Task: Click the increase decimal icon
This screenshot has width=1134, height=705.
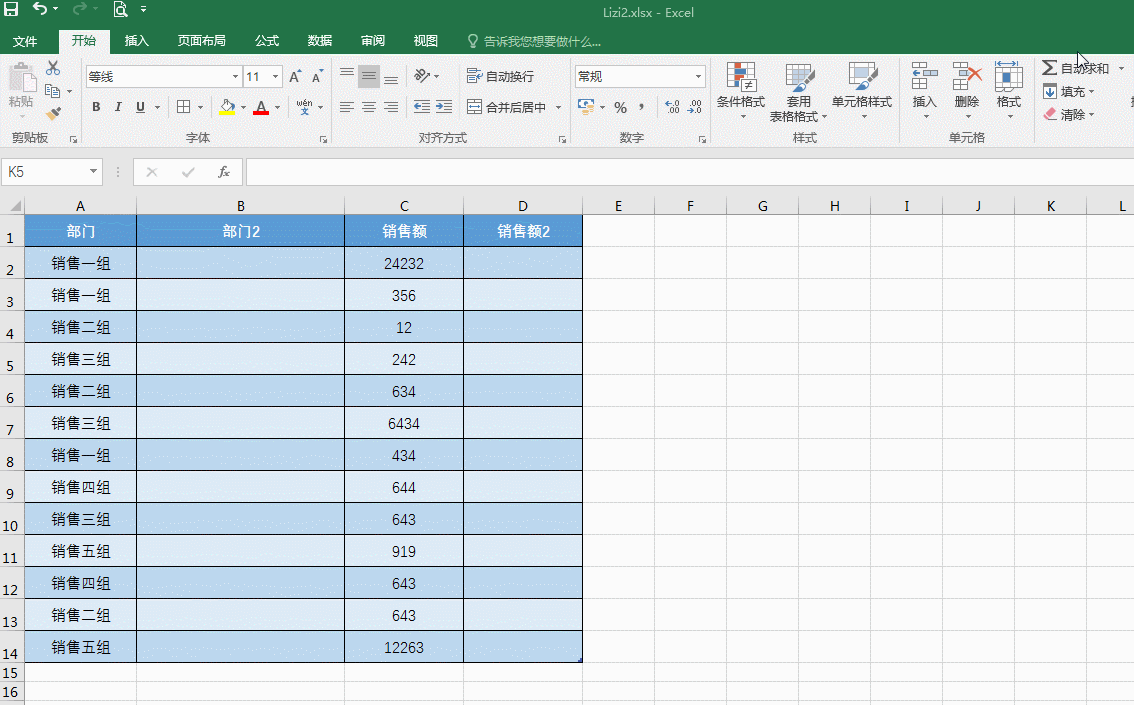Action: click(x=672, y=107)
